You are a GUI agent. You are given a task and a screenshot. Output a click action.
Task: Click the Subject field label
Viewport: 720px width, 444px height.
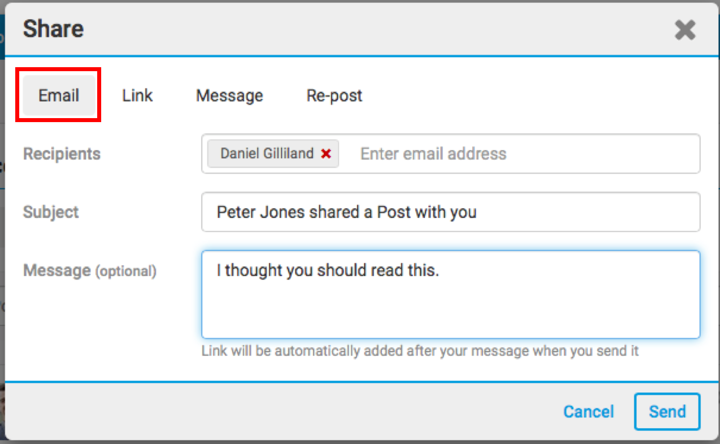(x=51, y=212)
